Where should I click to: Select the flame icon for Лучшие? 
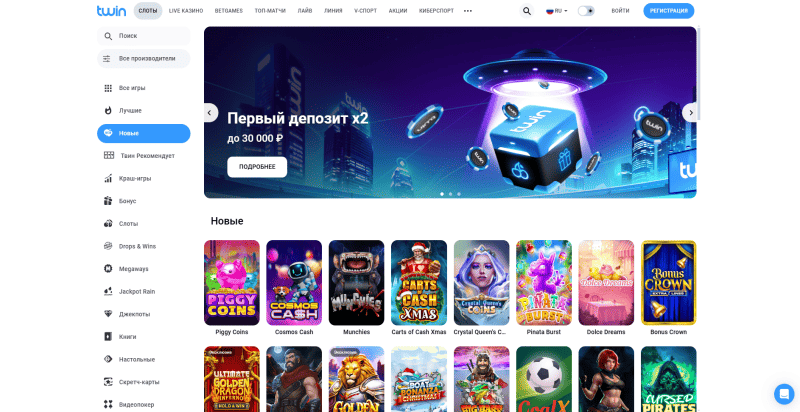pos(108,111)
